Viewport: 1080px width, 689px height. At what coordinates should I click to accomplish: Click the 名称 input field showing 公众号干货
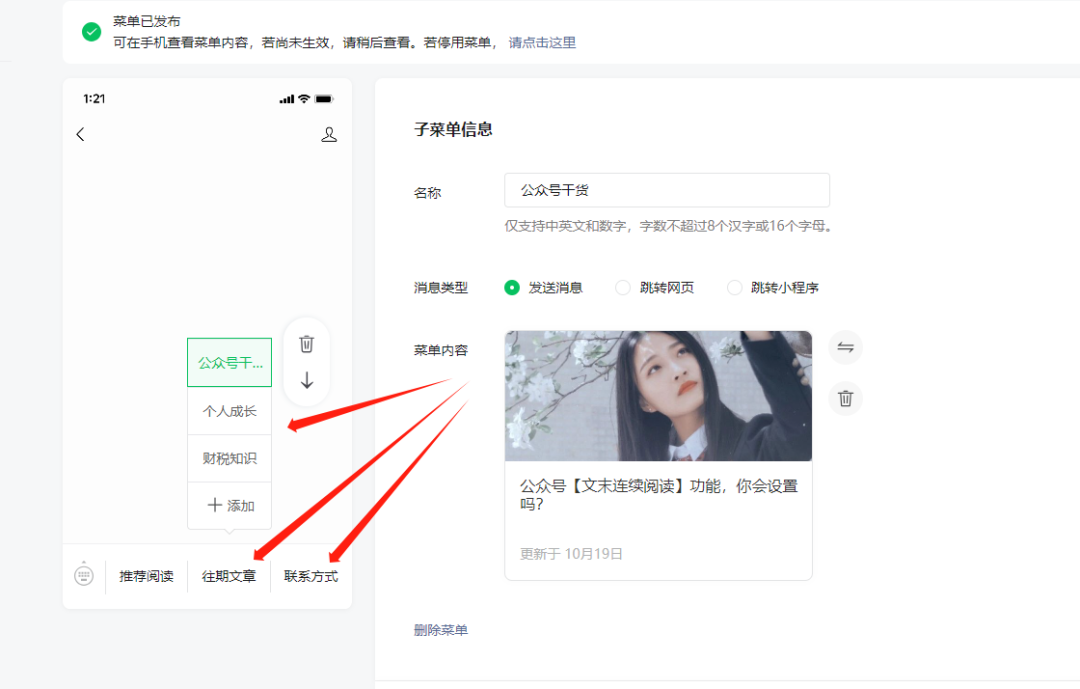(666, 190)
